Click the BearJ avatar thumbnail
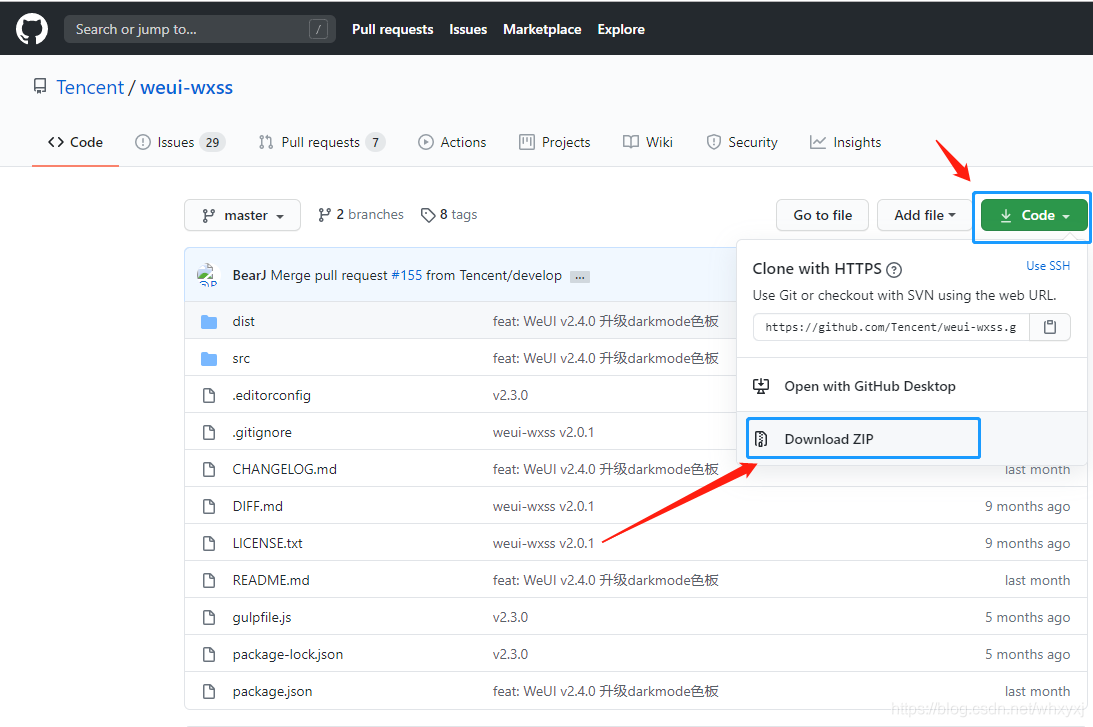The height and width of the screenshot is (727, 1093). coord(208,275)
